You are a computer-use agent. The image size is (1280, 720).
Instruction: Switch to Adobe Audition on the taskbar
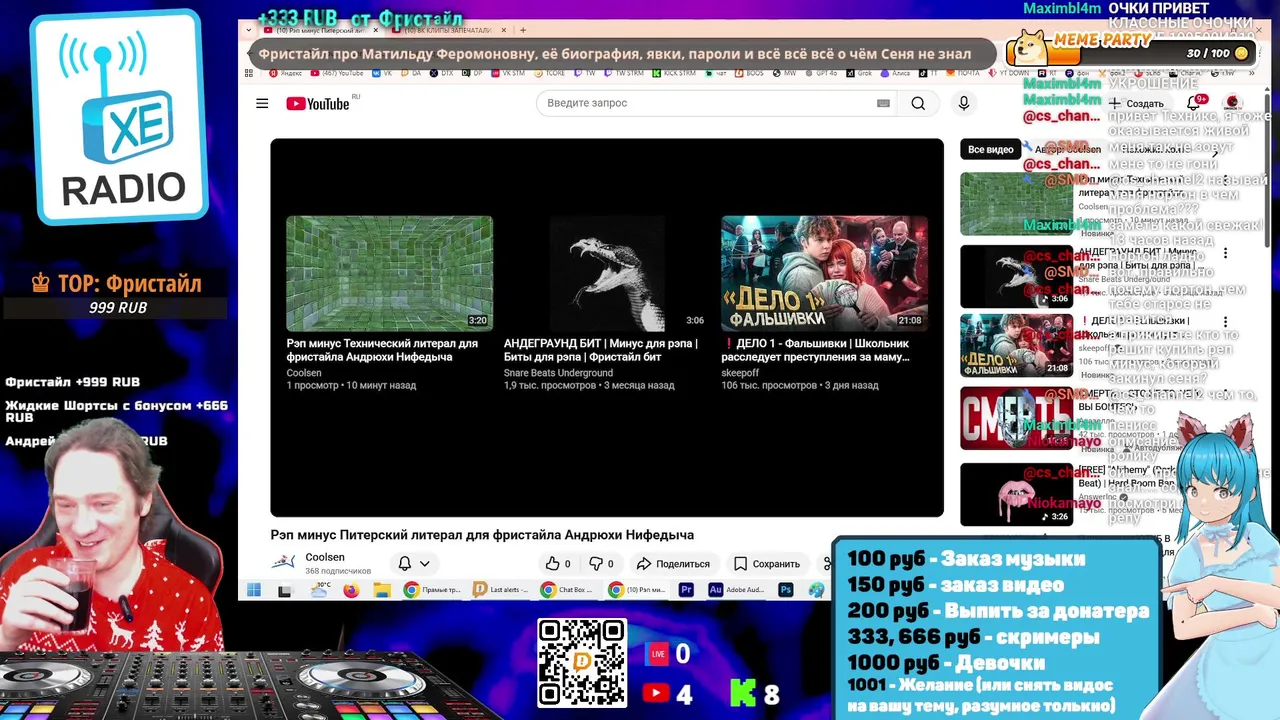click(x=736, y=590)
